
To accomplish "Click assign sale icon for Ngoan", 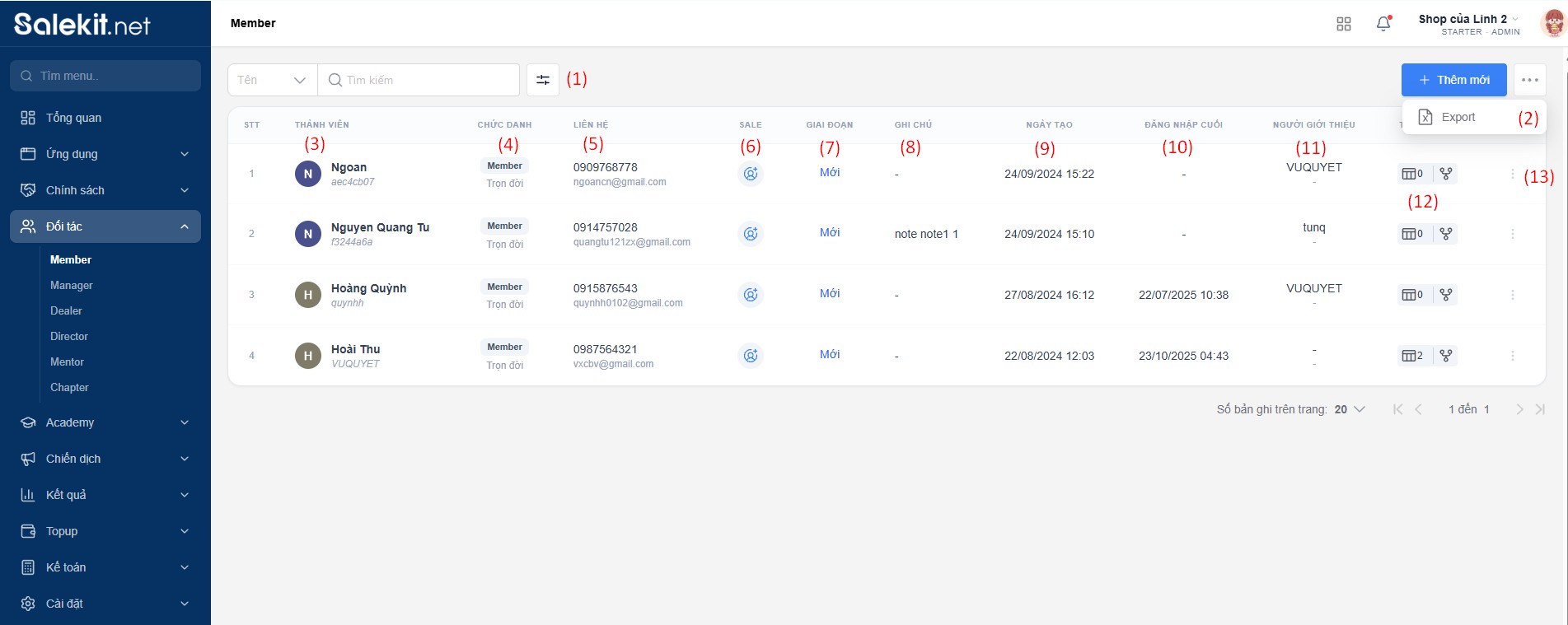I will pos(750,174).
